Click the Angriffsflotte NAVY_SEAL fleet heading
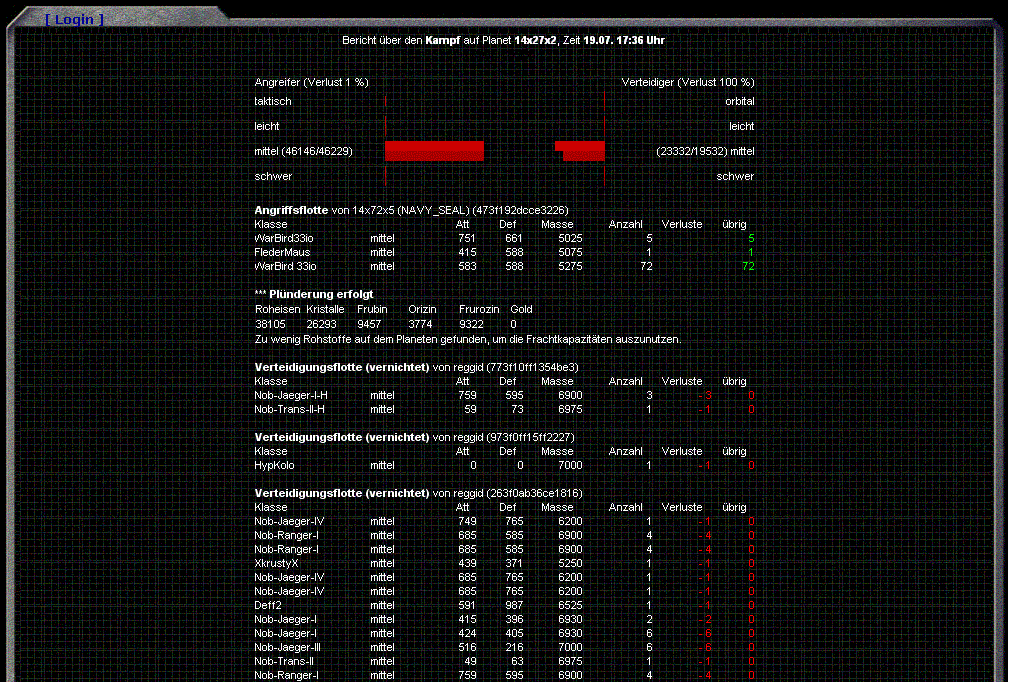The height and width of the screenshot is (682, 1010). 411,210
